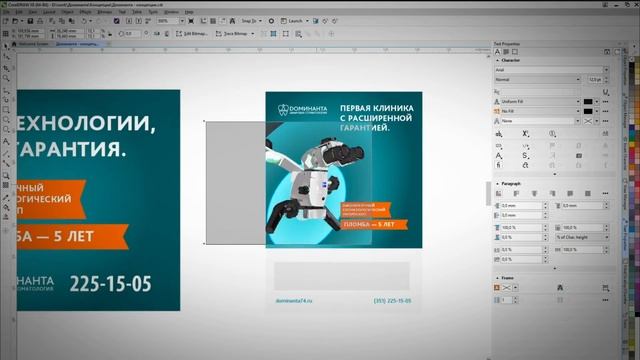640x360 pixels.
Task: Select the Interactive Fill tool in the toolbox
Action: pos(6,207)
